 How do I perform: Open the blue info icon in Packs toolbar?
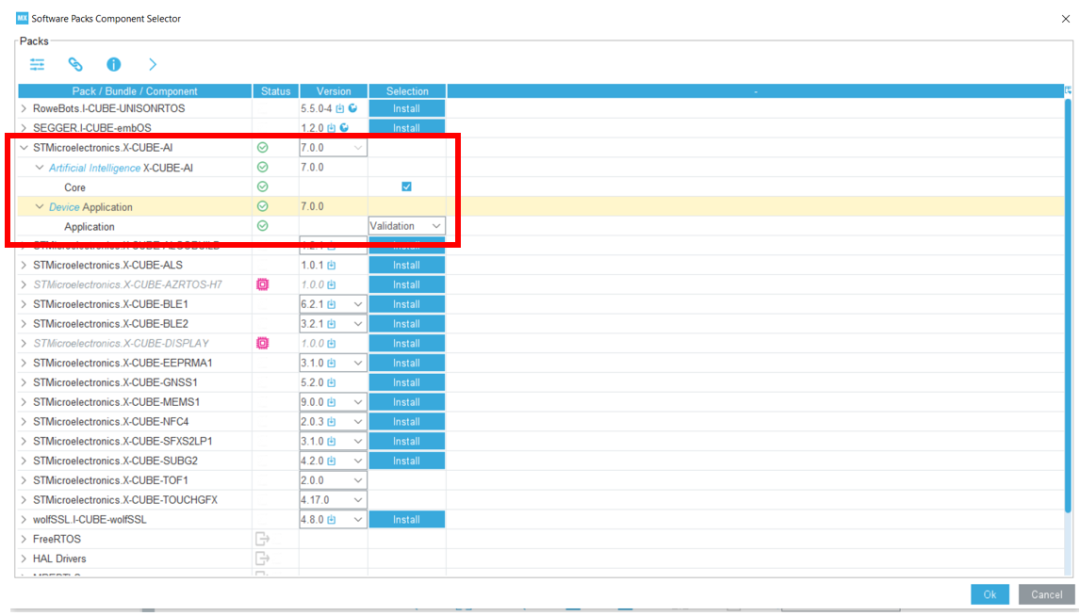[114, 65]
